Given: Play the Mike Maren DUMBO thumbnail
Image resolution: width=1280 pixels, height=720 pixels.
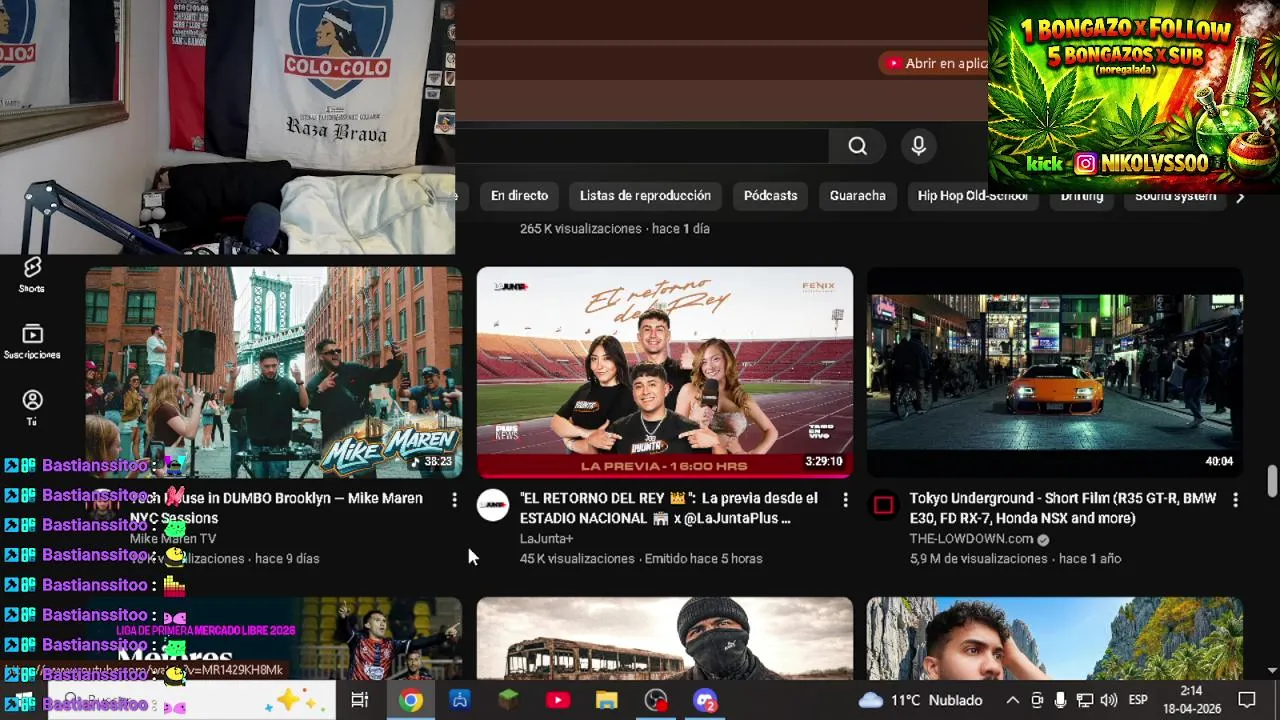Looking at the screenshot, I should click(273, 372).
